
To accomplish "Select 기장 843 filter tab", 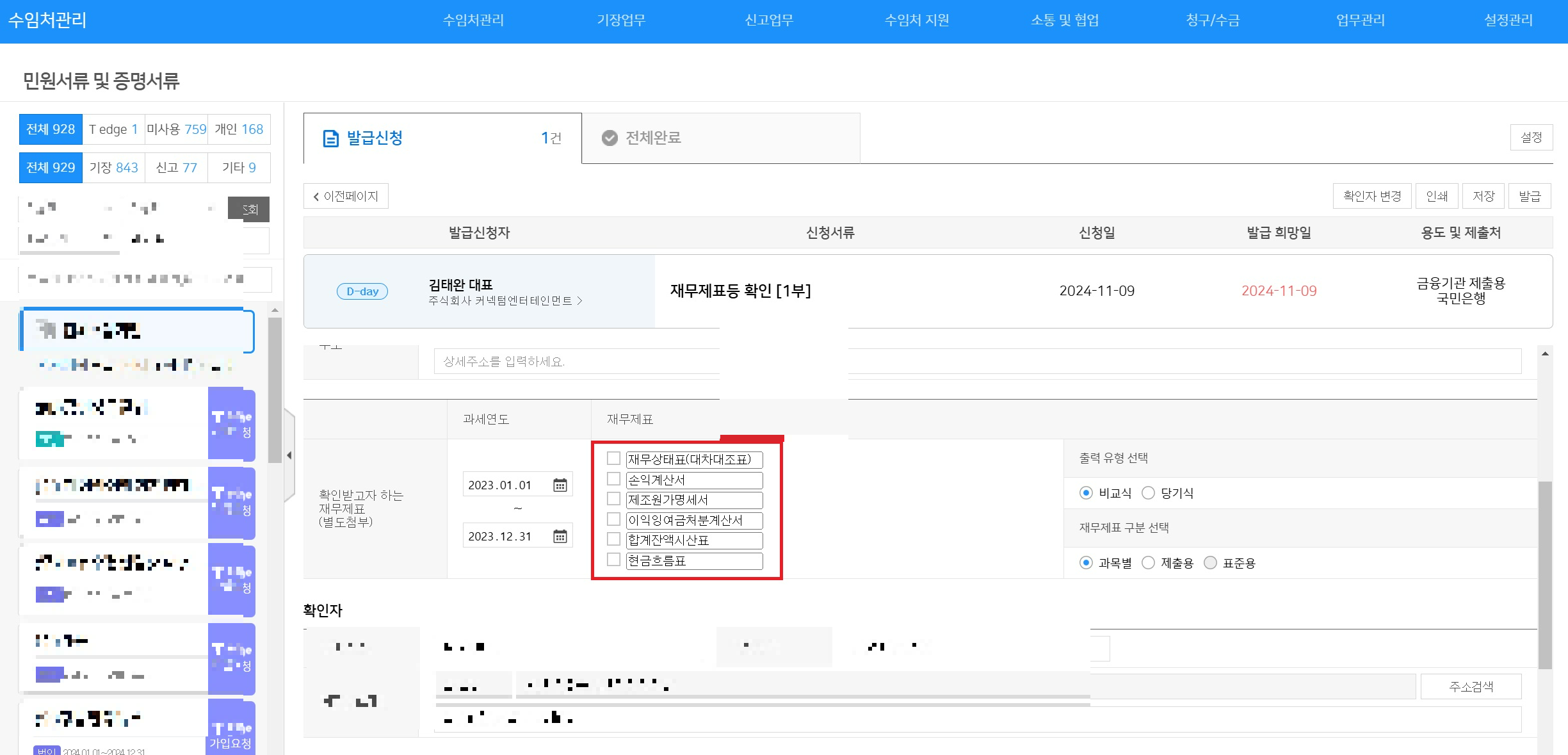I will pyautogui.click(x=113, y=168).
